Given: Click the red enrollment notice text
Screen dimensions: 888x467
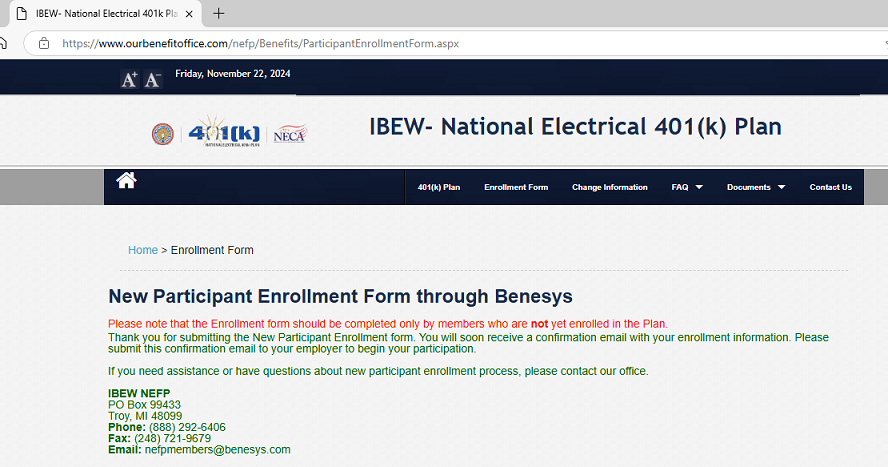Looking at the screenshot, I should 388,324.
